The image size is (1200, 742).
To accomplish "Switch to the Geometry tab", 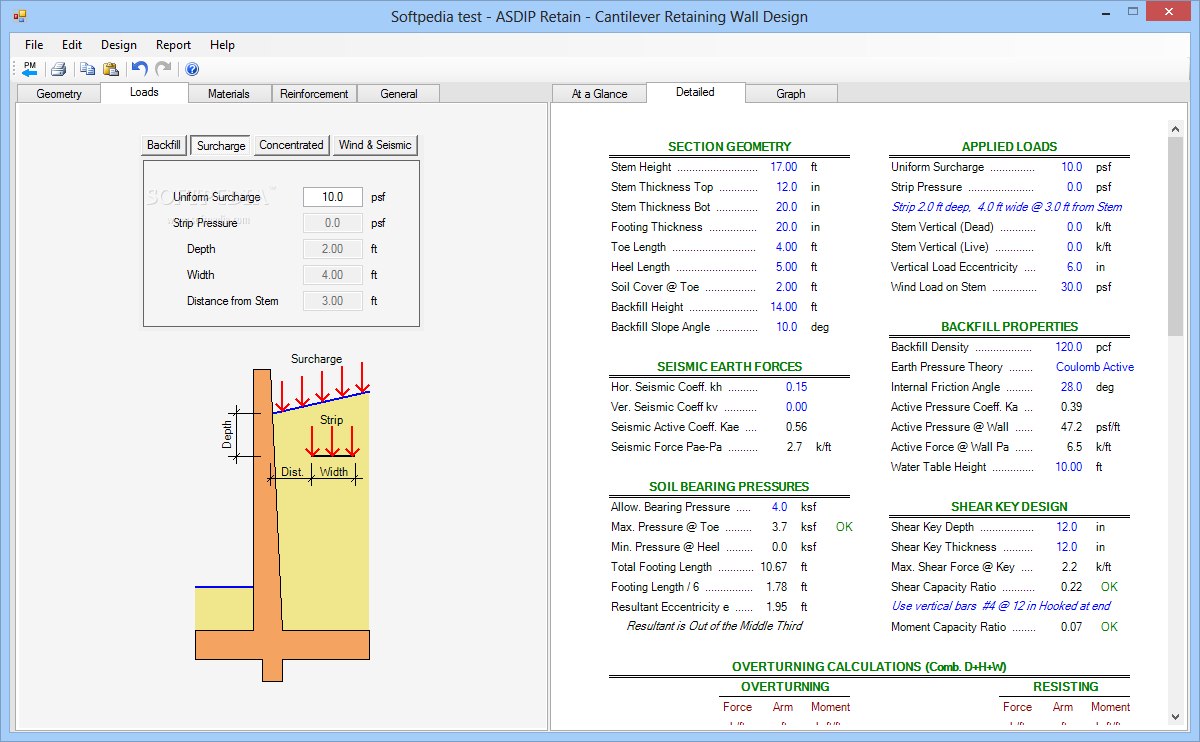I will [x=59, y=94].
